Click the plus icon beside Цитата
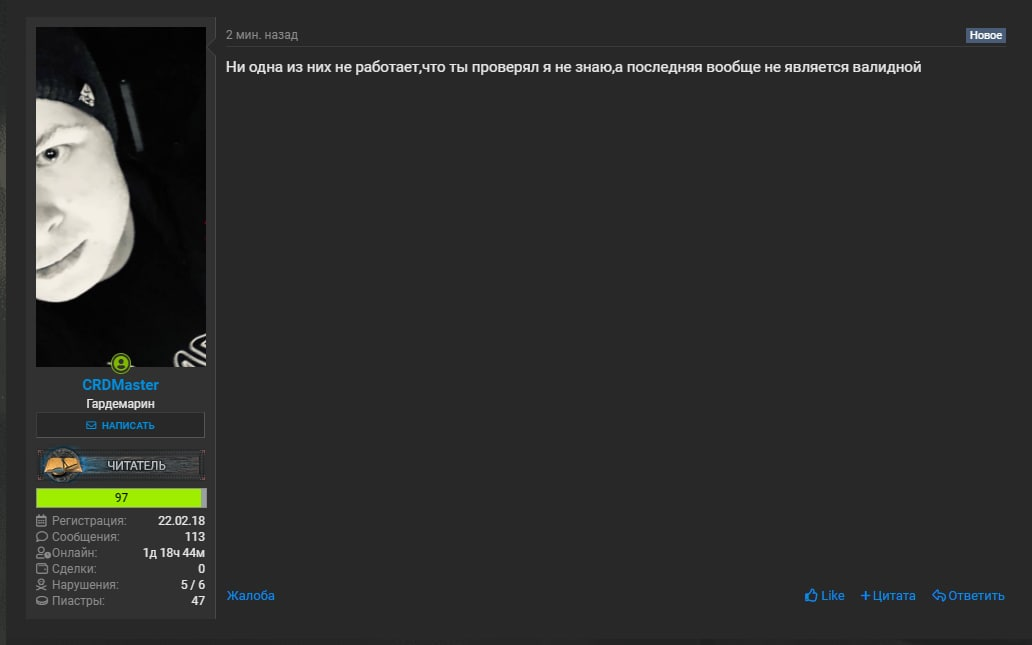 [865, 596]
